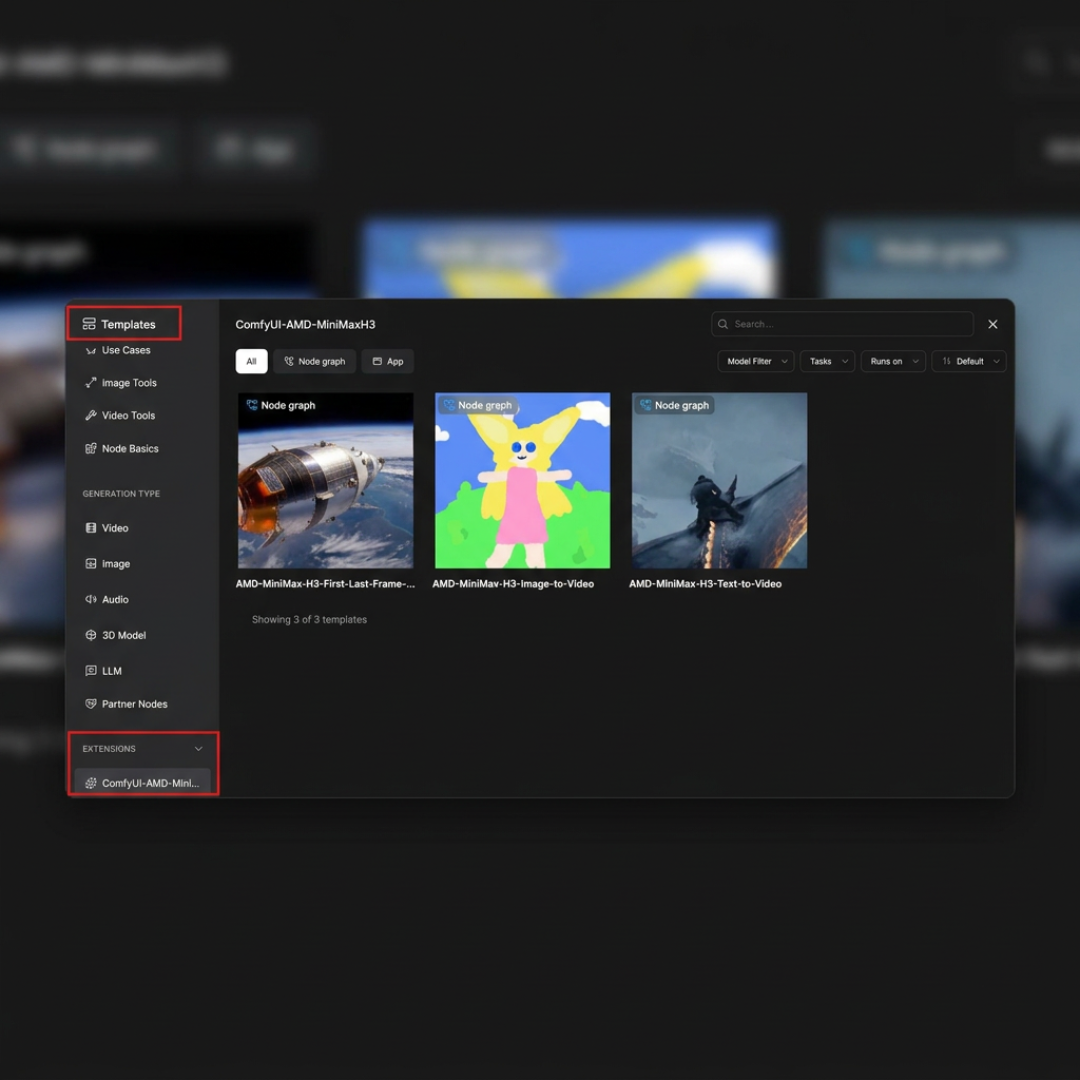This screenshot has height=1080, width=1080.
Task: Select the Image Tools wand icon
Action: (90, 383)
